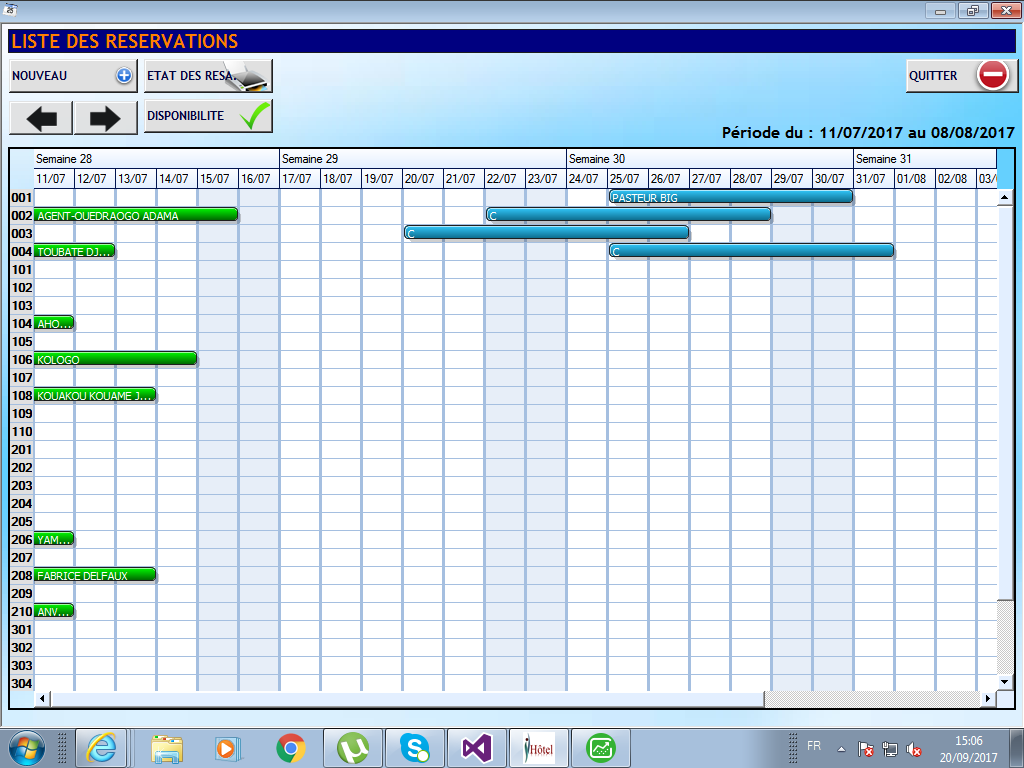Select FABRICE DELFAUX reservation in room 208
1024x768 pixels.
click(x=95, y=575)
